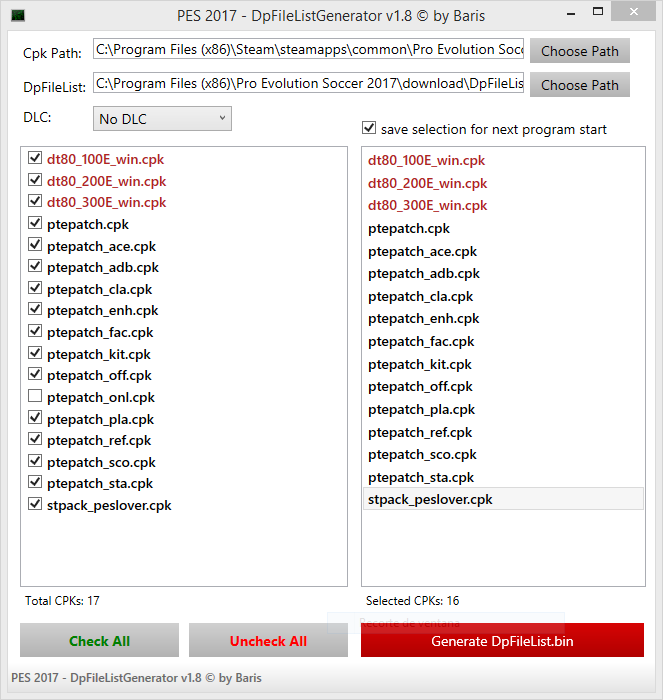Toggle the ptepatch_ref.cpk checkbox

pos(35,439)
